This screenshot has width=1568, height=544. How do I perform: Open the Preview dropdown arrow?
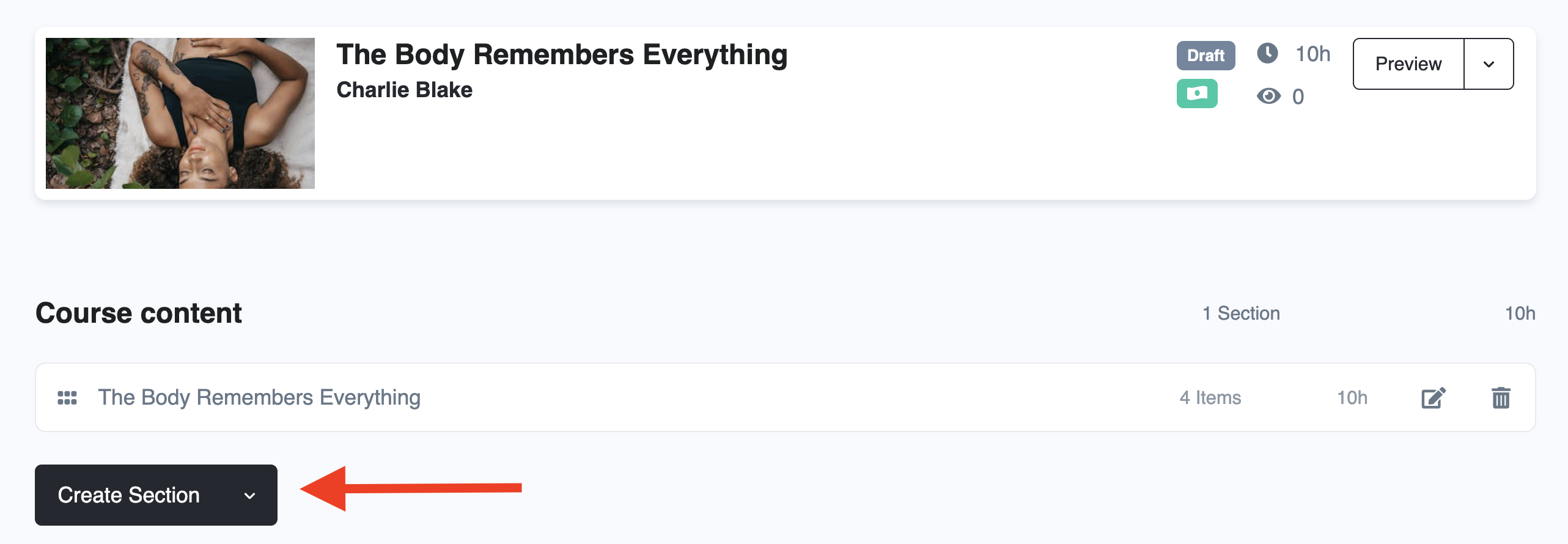1489,64
